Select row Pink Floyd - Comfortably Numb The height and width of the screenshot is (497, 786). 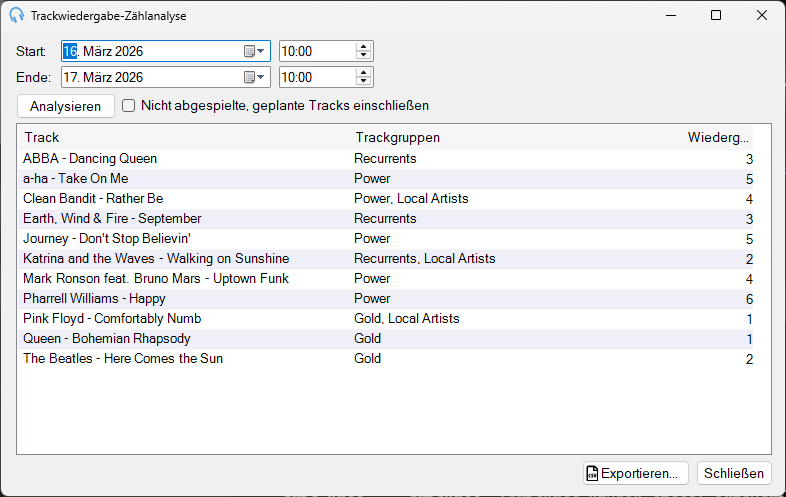(385, 319)
